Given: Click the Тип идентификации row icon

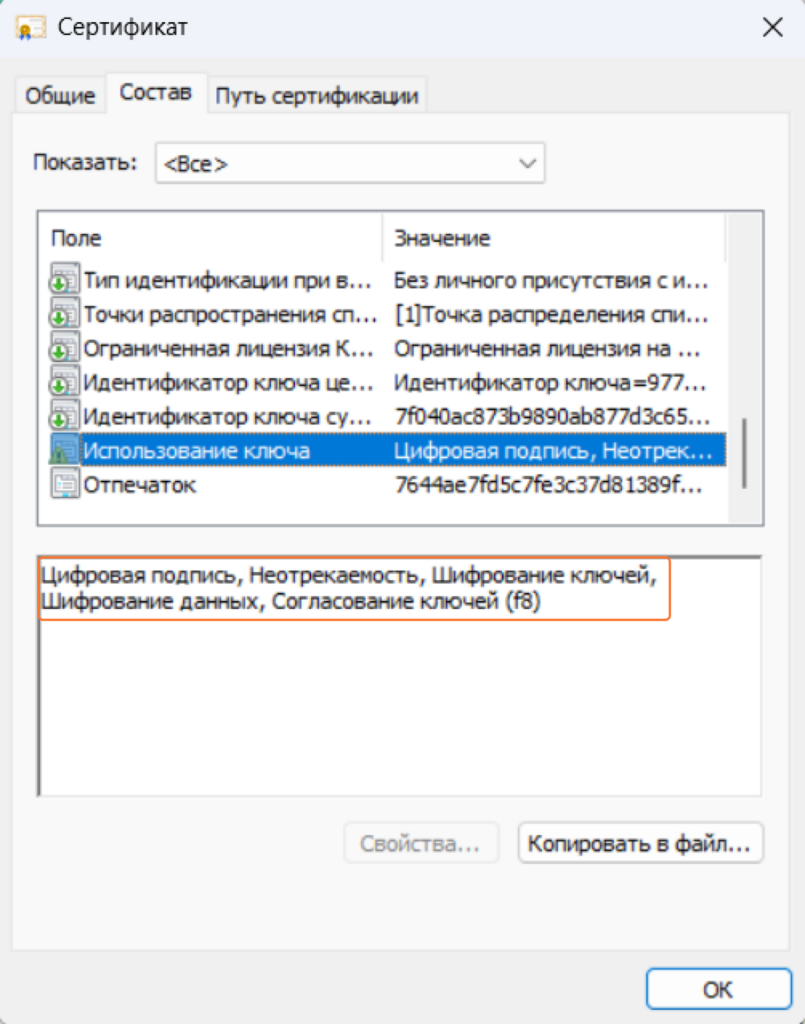Looking at the screenshot, I should tap(65, 280).
